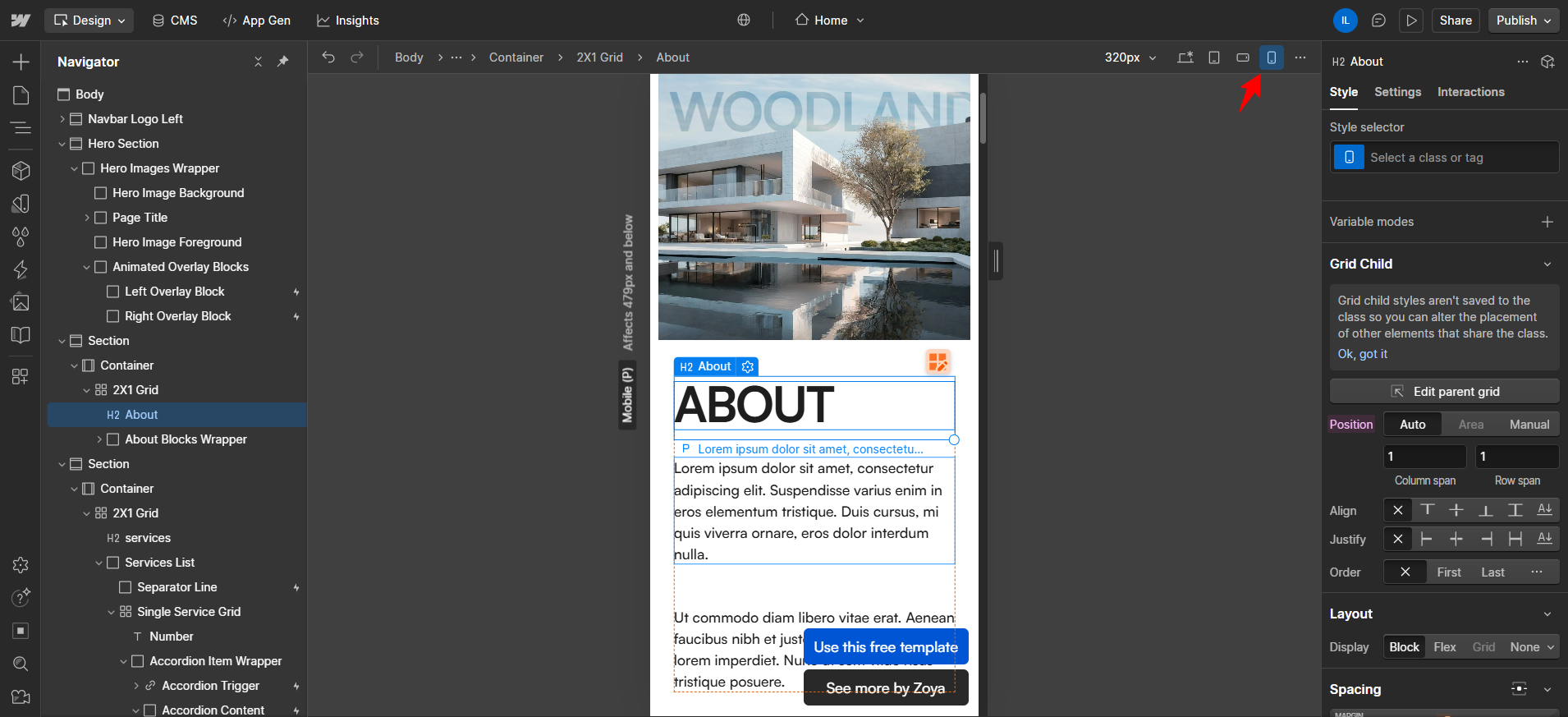Add a custom breakpoint with star icon
The image size is (1568, 717).
point(1185,57)
